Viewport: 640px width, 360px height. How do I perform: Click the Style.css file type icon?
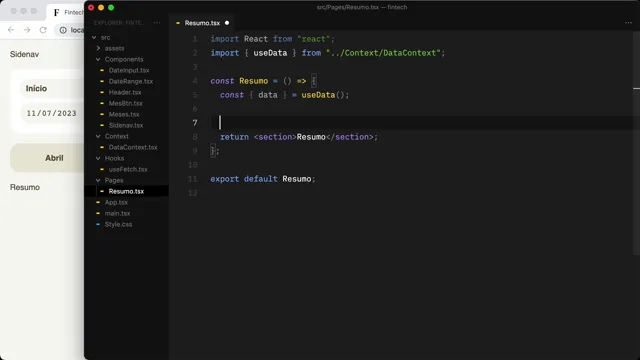(98, 224)
